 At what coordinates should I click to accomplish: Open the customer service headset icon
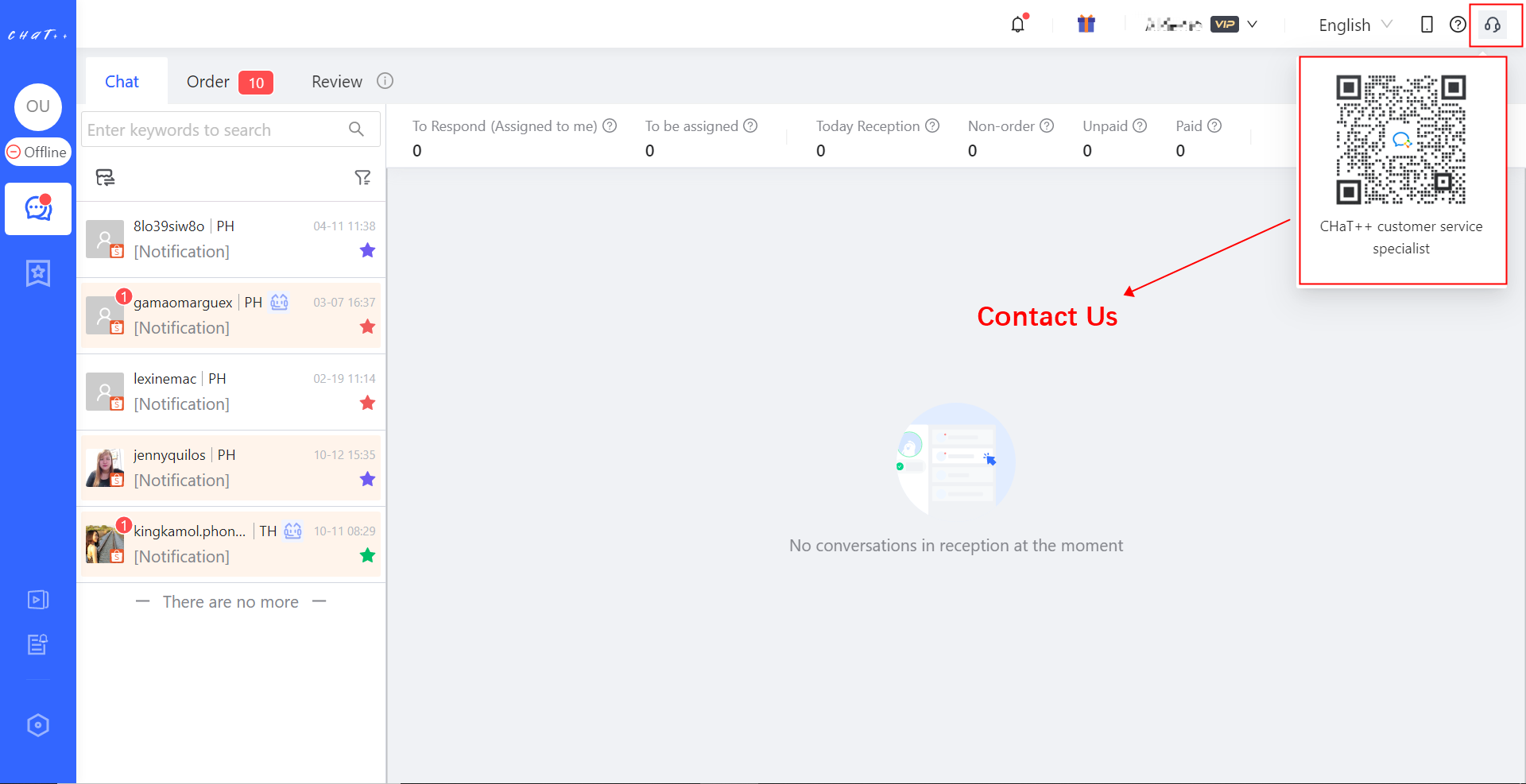point(1492,25)
